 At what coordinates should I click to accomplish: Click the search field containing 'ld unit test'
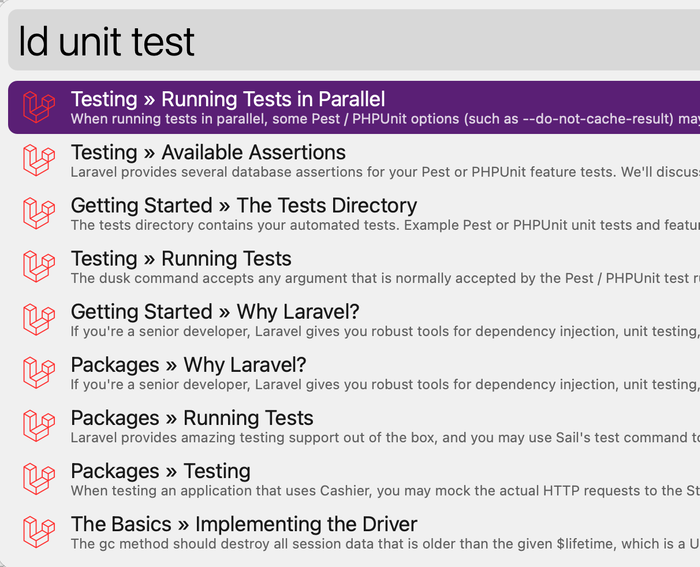click(x=354, y=40)
